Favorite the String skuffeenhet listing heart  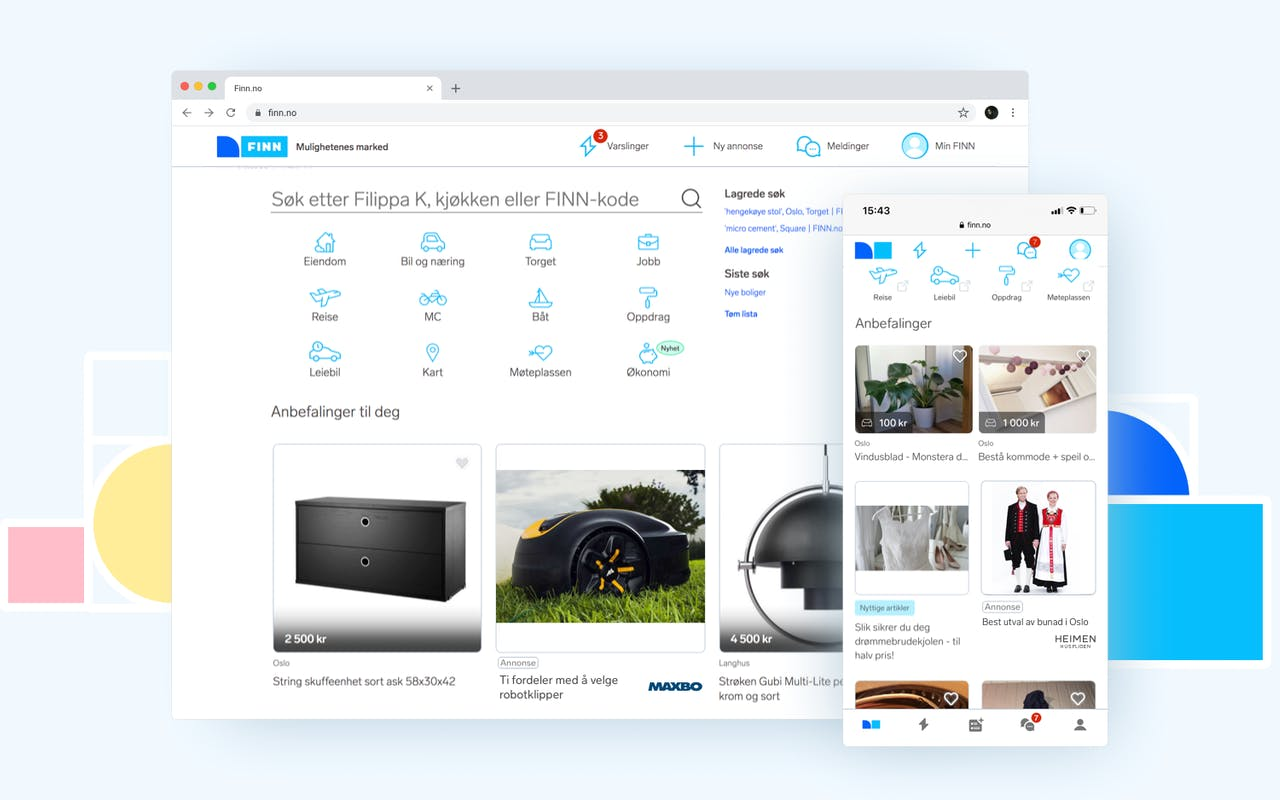click(x=462, y=463)
